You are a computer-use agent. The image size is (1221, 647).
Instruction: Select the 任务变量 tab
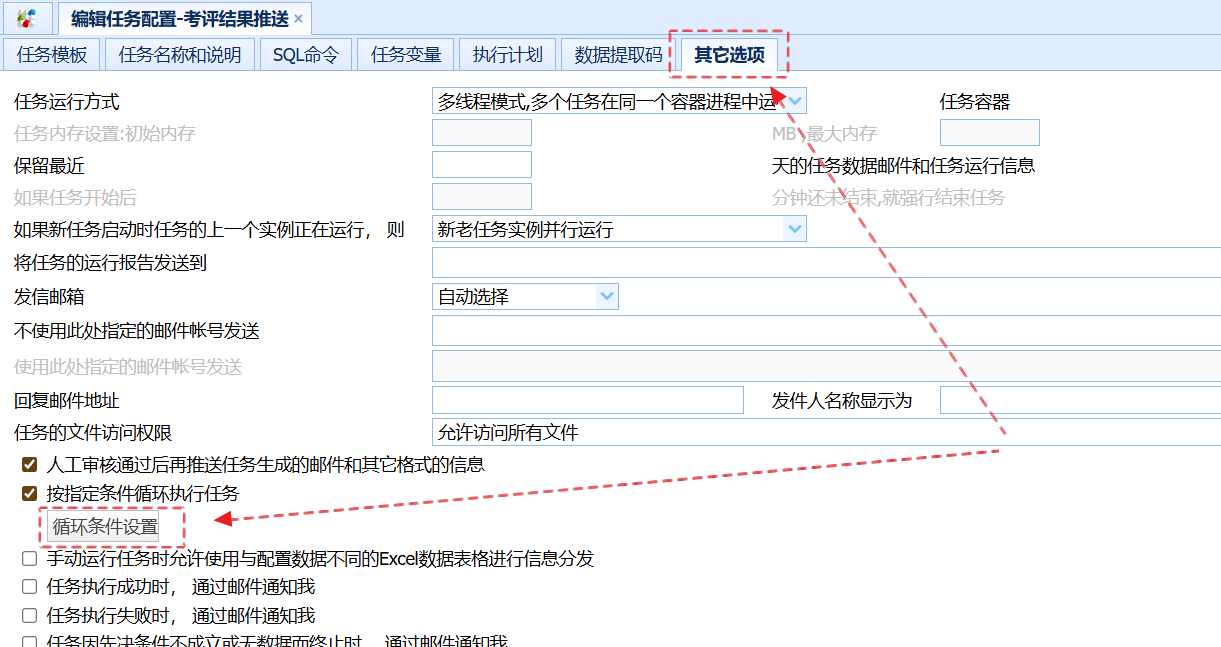pyautogui.click(x=406, y=55)
